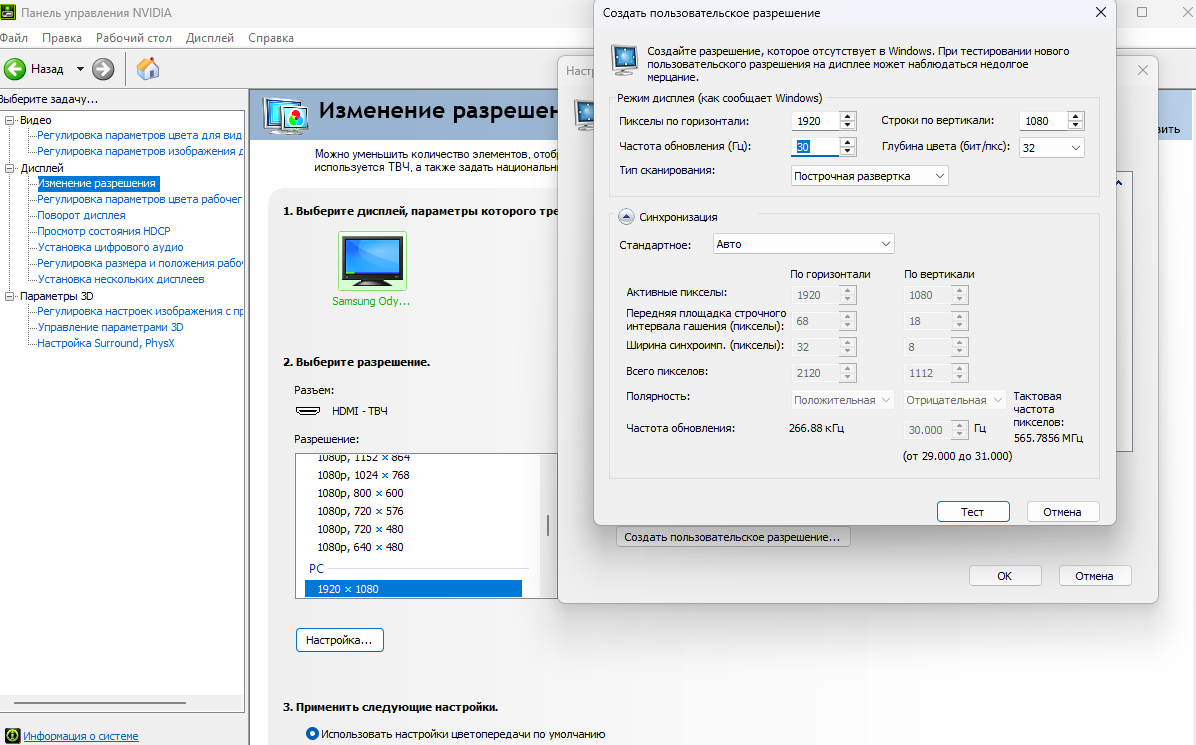The height and width of the screenshot is (745, 1196).
Task: Open the Back history dropdown arrow
Action: pos(80,69)
